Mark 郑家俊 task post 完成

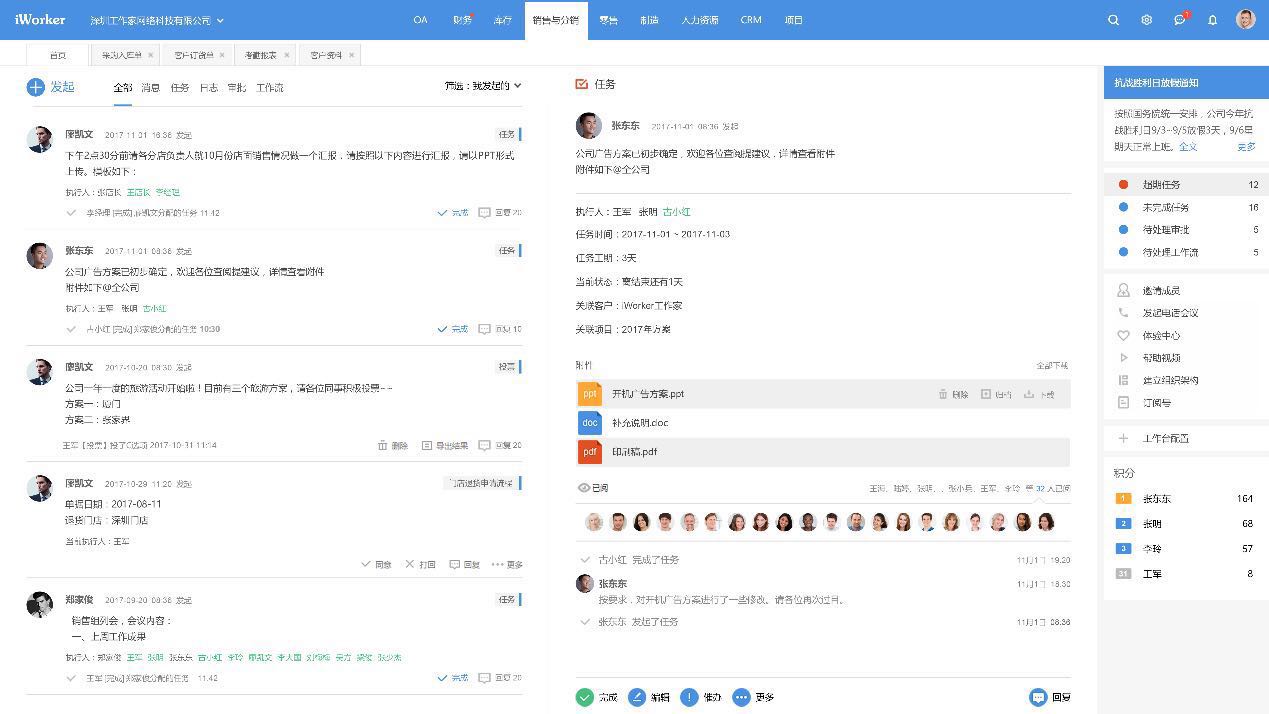(x=453, y=678)
